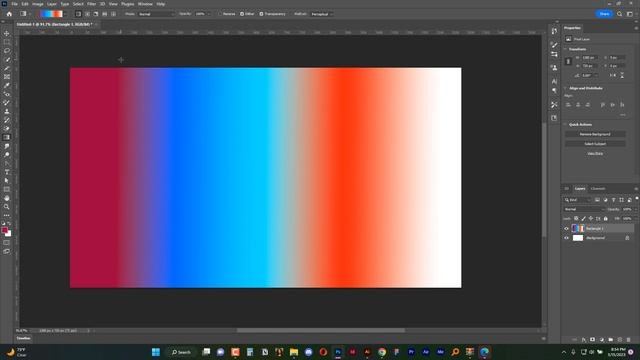Hide the Rectangle 1 layer
The height and width of the screenshot is (360, 640).
[x=567, y=229]
